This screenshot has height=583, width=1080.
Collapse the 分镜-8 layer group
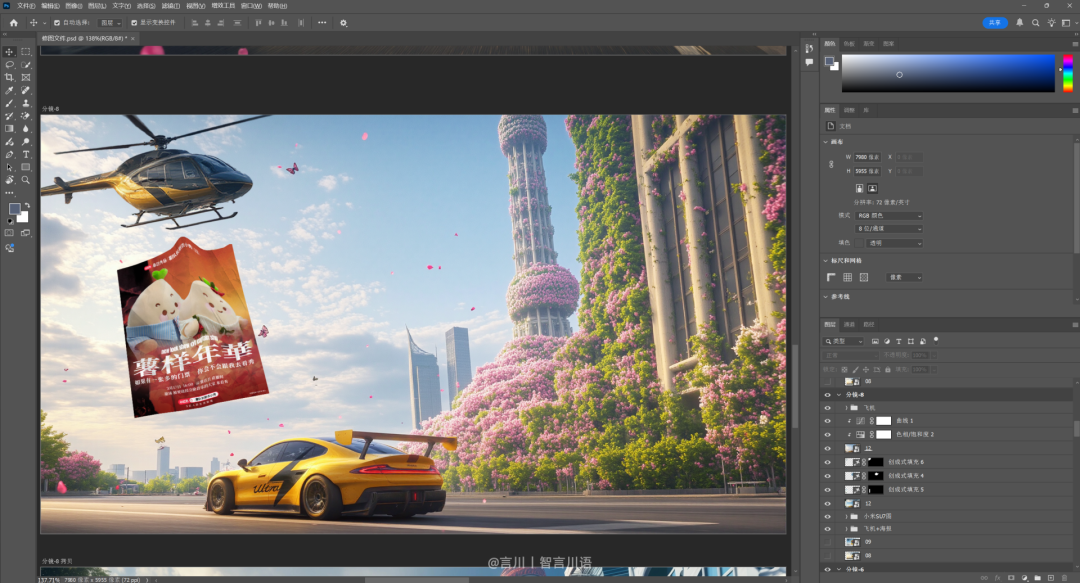pyautogui.click(x=838, y=394)
